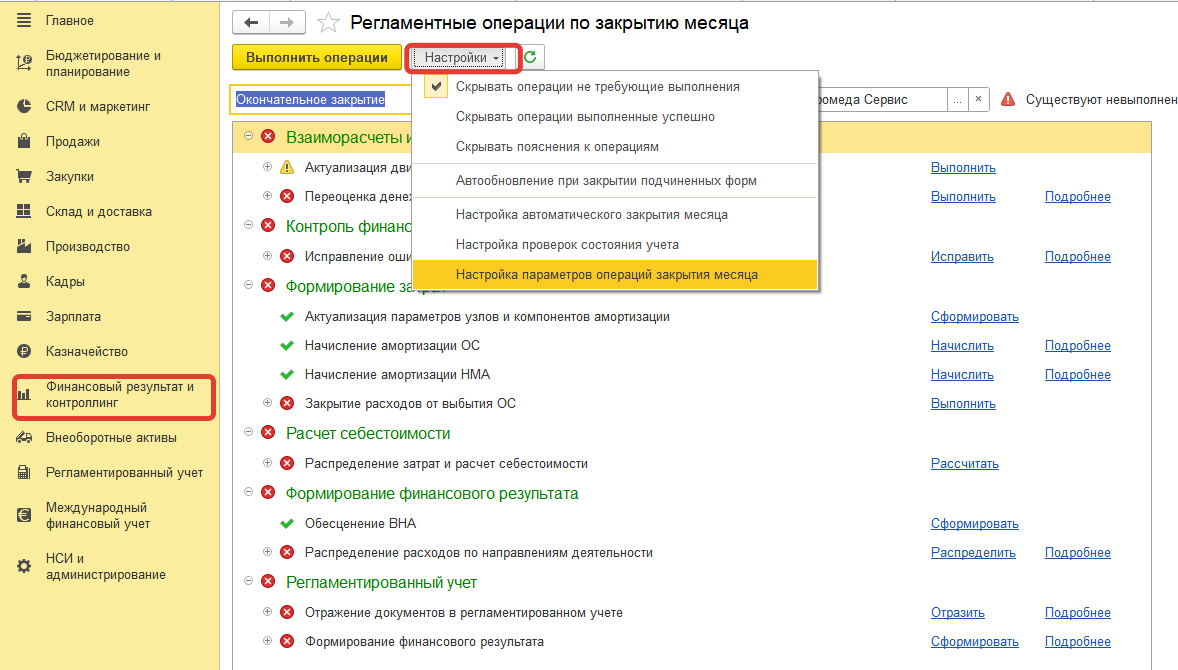Open the Продажи section in sidebar

tap(72, 142)
